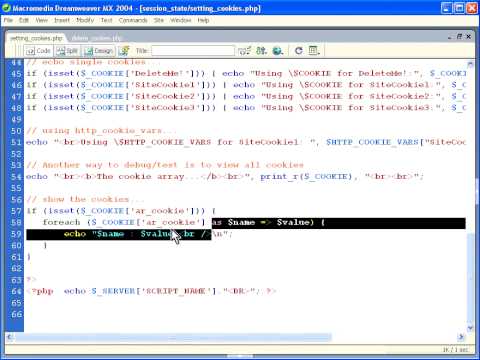Click the comment "// using http_cookie_vars"

[94, 130]
